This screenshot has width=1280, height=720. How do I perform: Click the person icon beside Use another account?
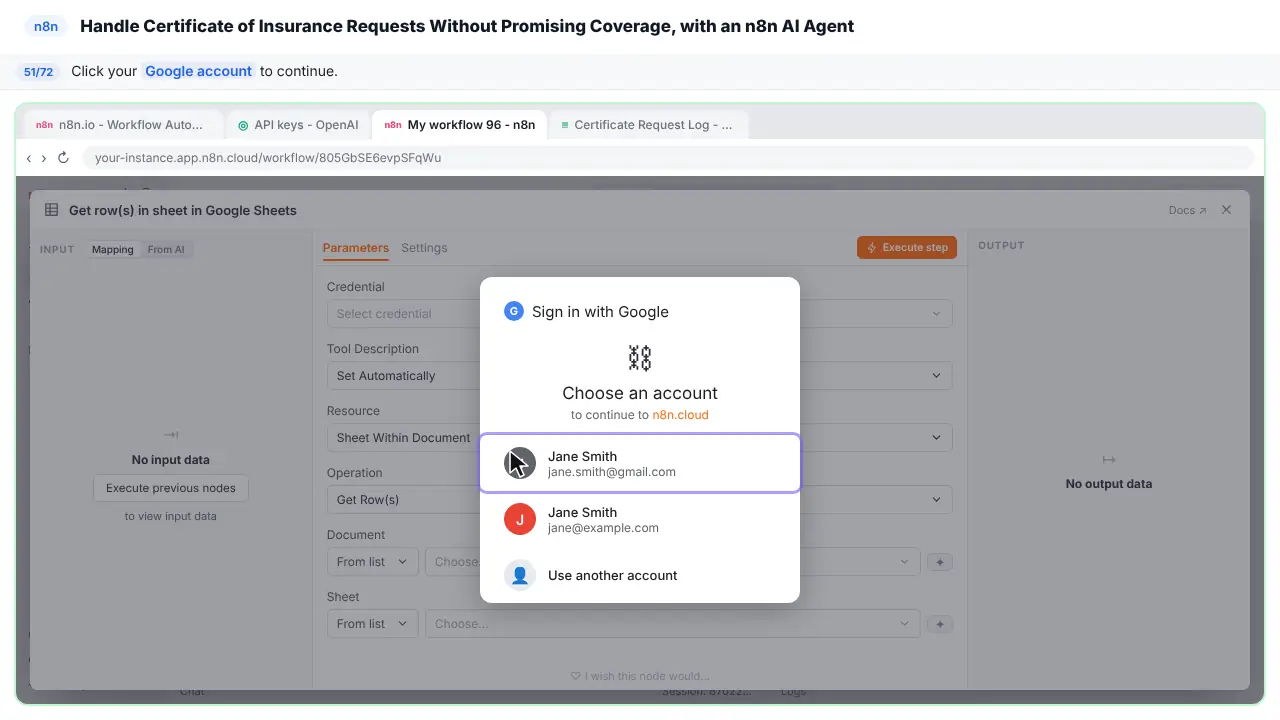tap(520, 575)
